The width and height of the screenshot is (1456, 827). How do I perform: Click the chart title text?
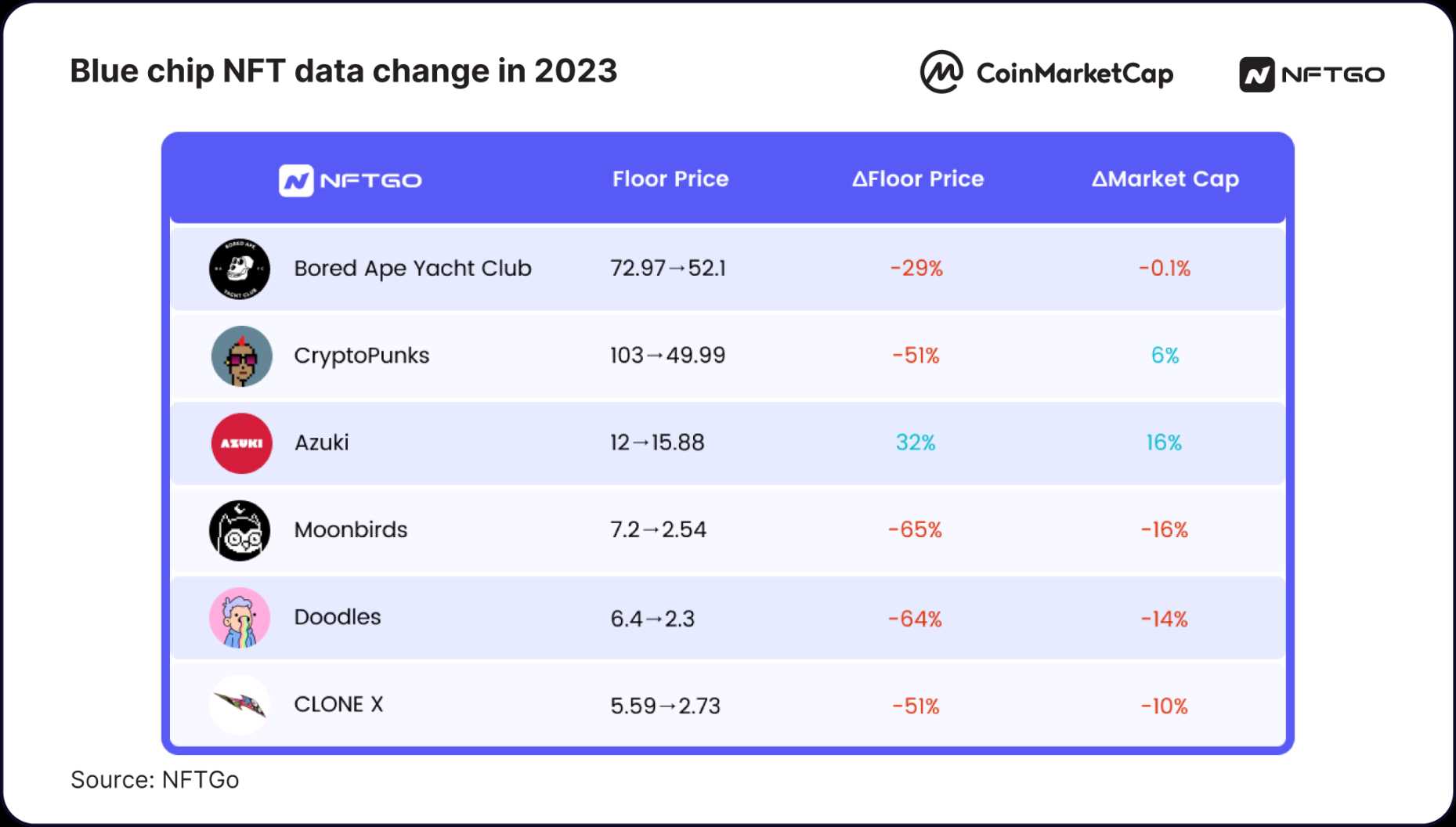click(x=344, y=71)
